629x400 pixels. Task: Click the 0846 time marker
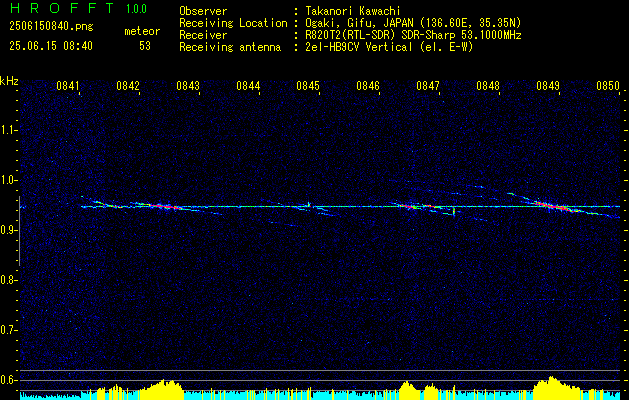(368, 86)
